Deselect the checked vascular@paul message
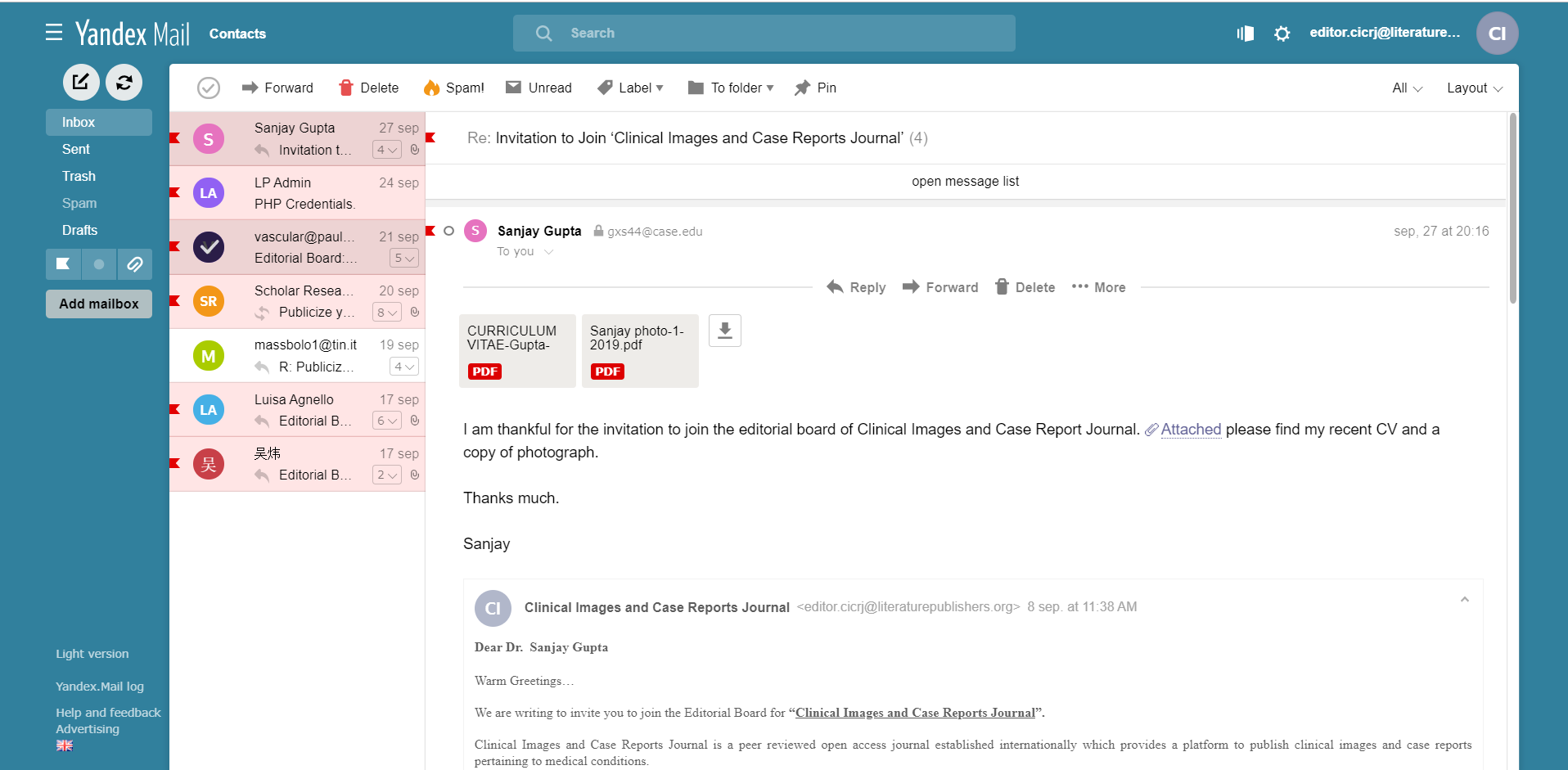 coord(209,246)
